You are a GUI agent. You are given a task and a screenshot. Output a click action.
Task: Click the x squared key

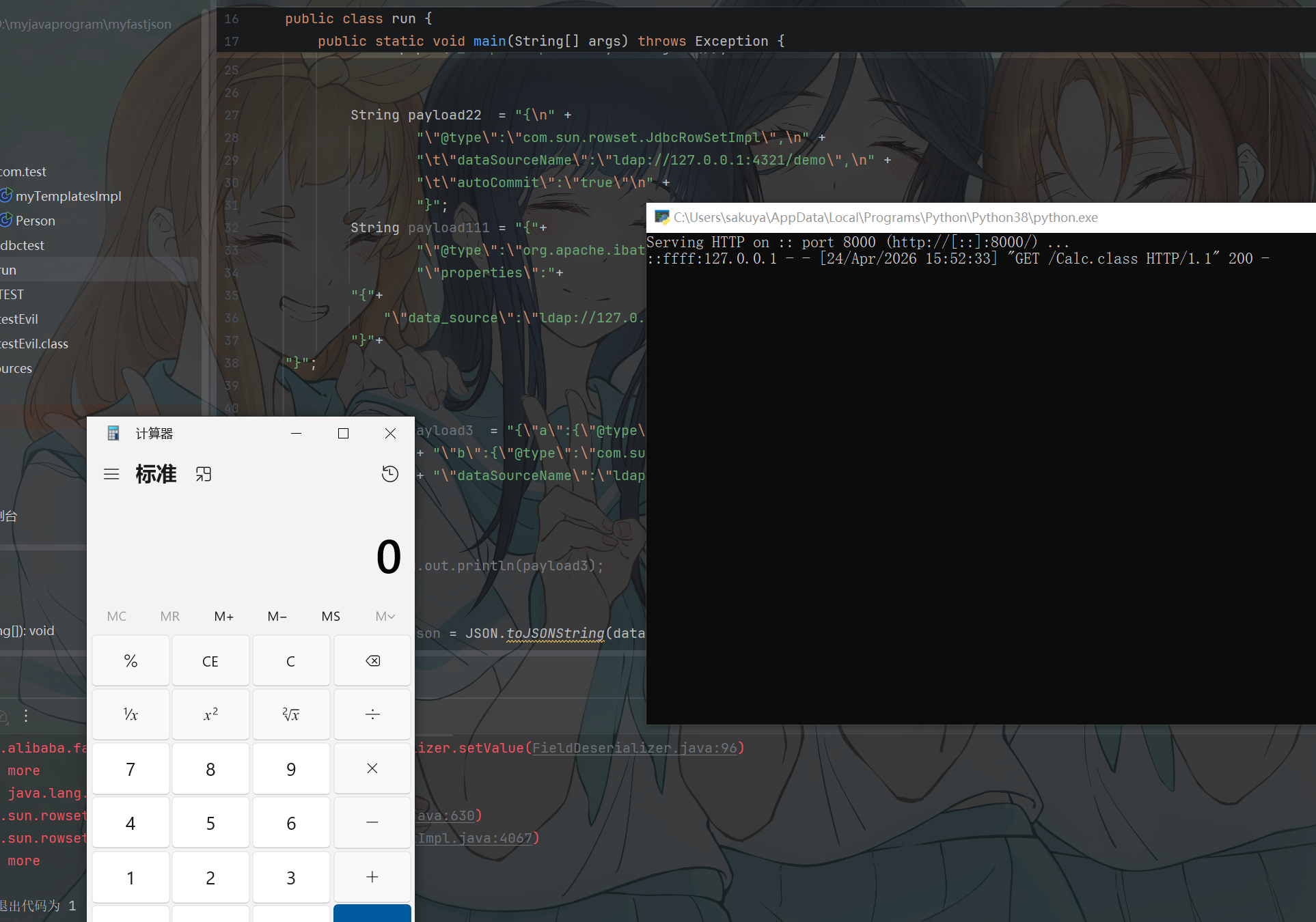coord(210,714)
